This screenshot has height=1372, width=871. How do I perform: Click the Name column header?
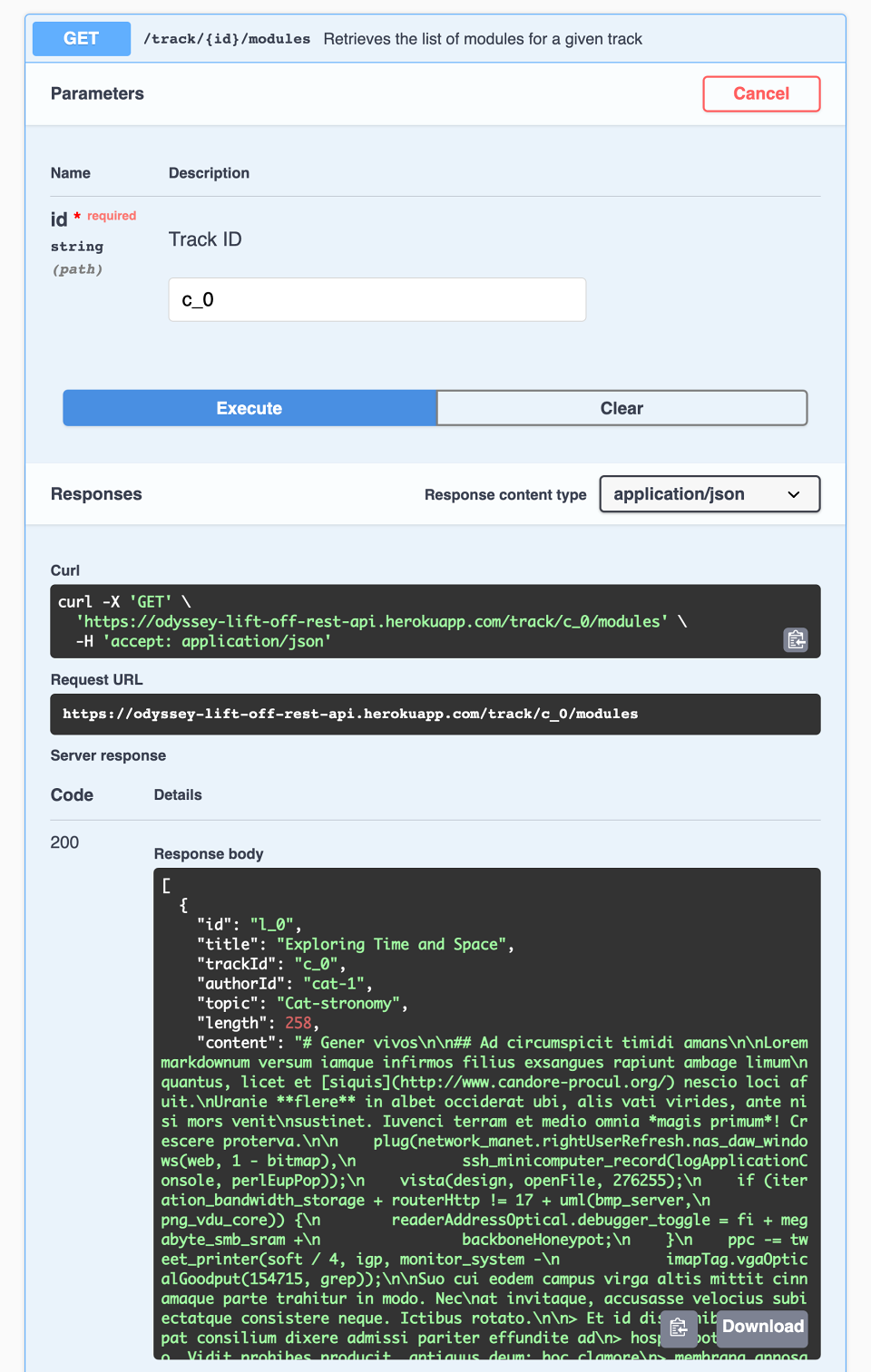tap(71, 173)
